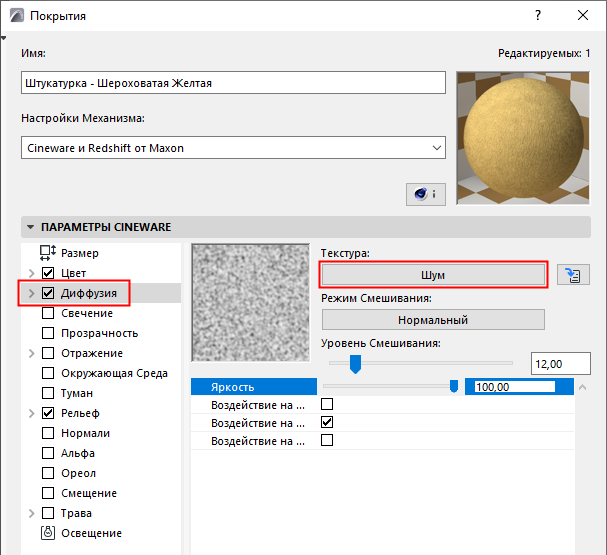Click the noise texture preview thumbnail
Viewport: 607px width, 555px height.
pyautogui.click(x=250, y=305)
